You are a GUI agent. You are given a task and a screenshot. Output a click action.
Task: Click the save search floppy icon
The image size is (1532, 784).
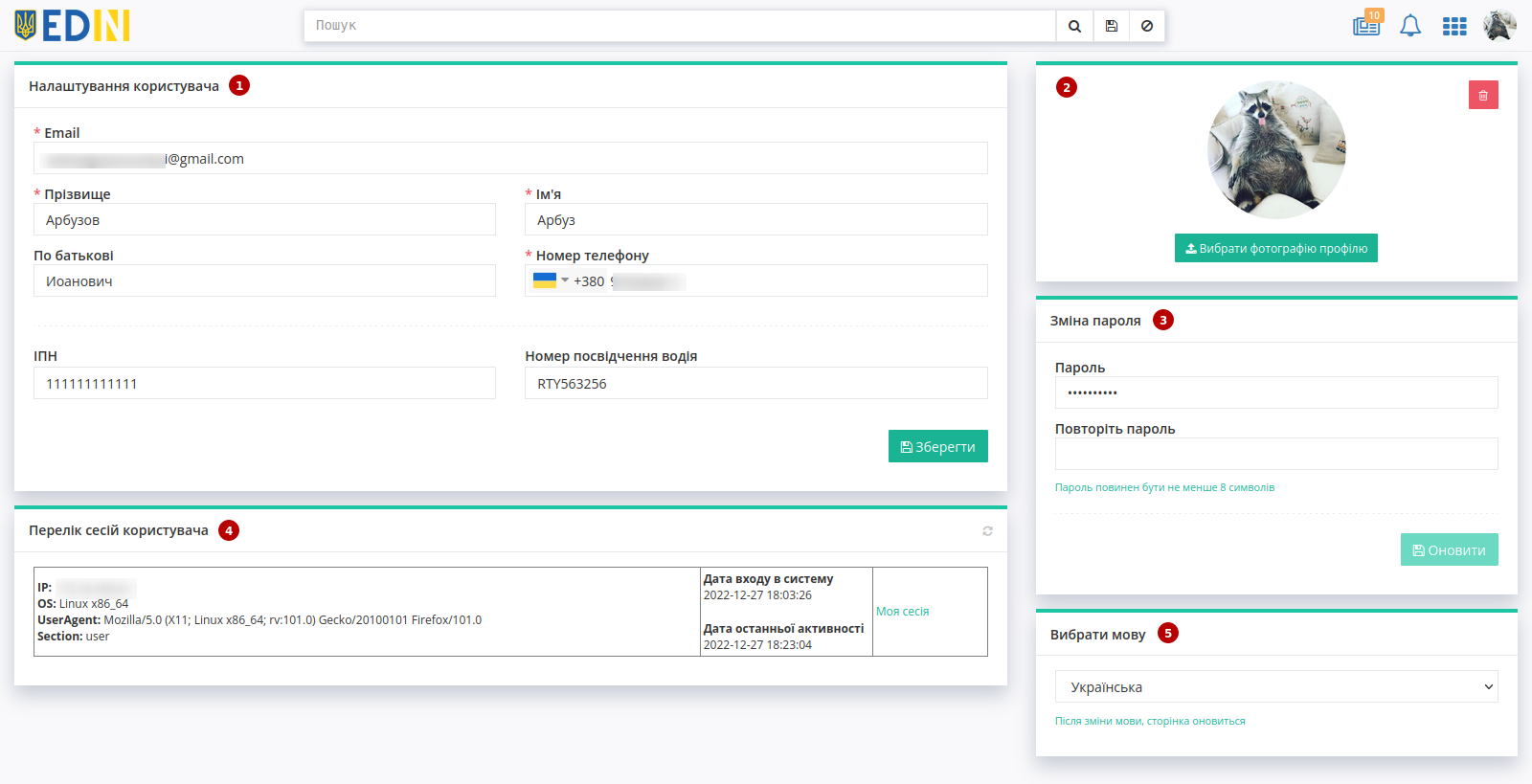coord(1111,26)
